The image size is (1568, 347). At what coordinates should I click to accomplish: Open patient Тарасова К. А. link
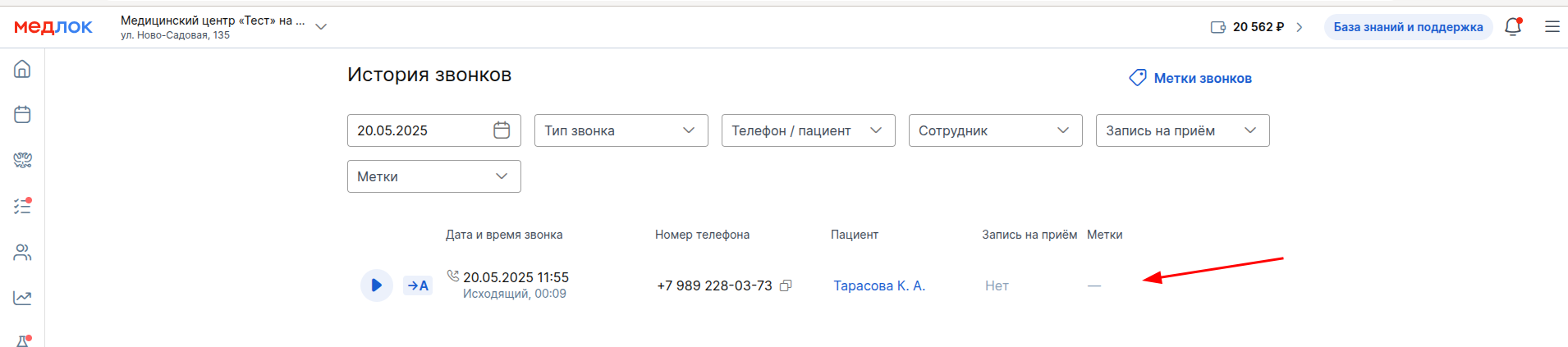(x=879, y=285)
